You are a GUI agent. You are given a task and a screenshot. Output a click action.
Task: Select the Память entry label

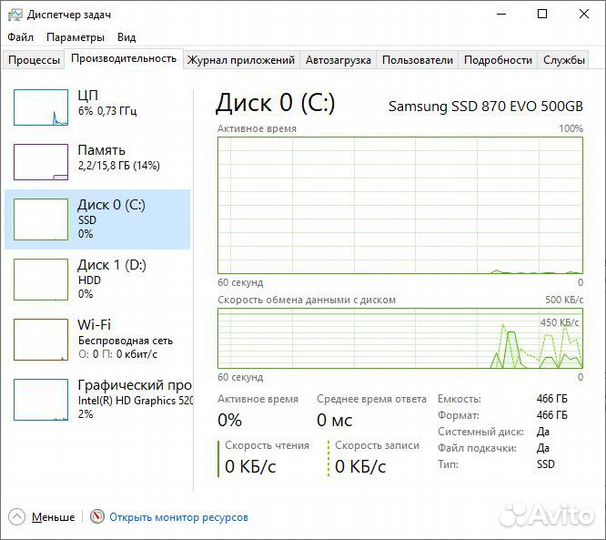point(101,150)
